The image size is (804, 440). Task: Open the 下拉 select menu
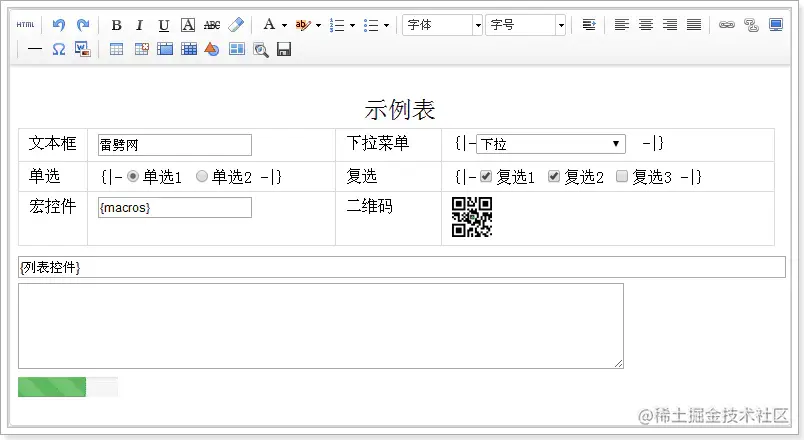(551, 144)
